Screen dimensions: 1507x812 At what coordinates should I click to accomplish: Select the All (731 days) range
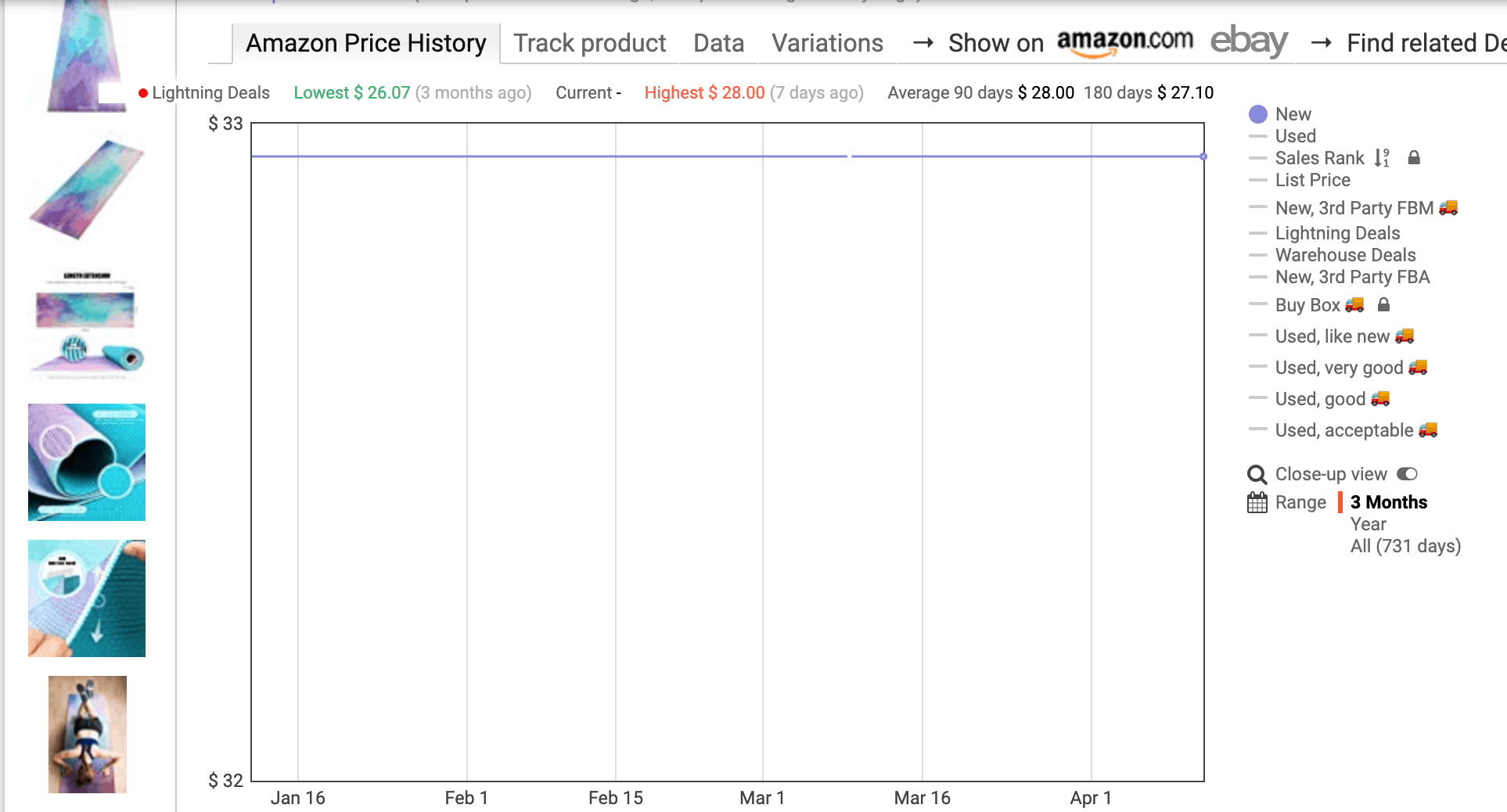click(1405, 546)
